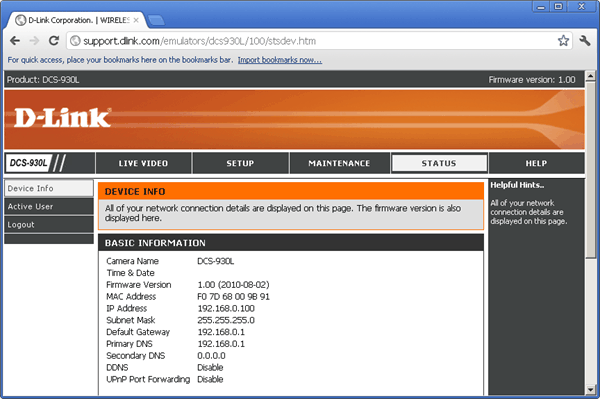Image resolution: width=600 pixels, height=399 pixels.
Task: Maximize the browser window
Action: 558,7
